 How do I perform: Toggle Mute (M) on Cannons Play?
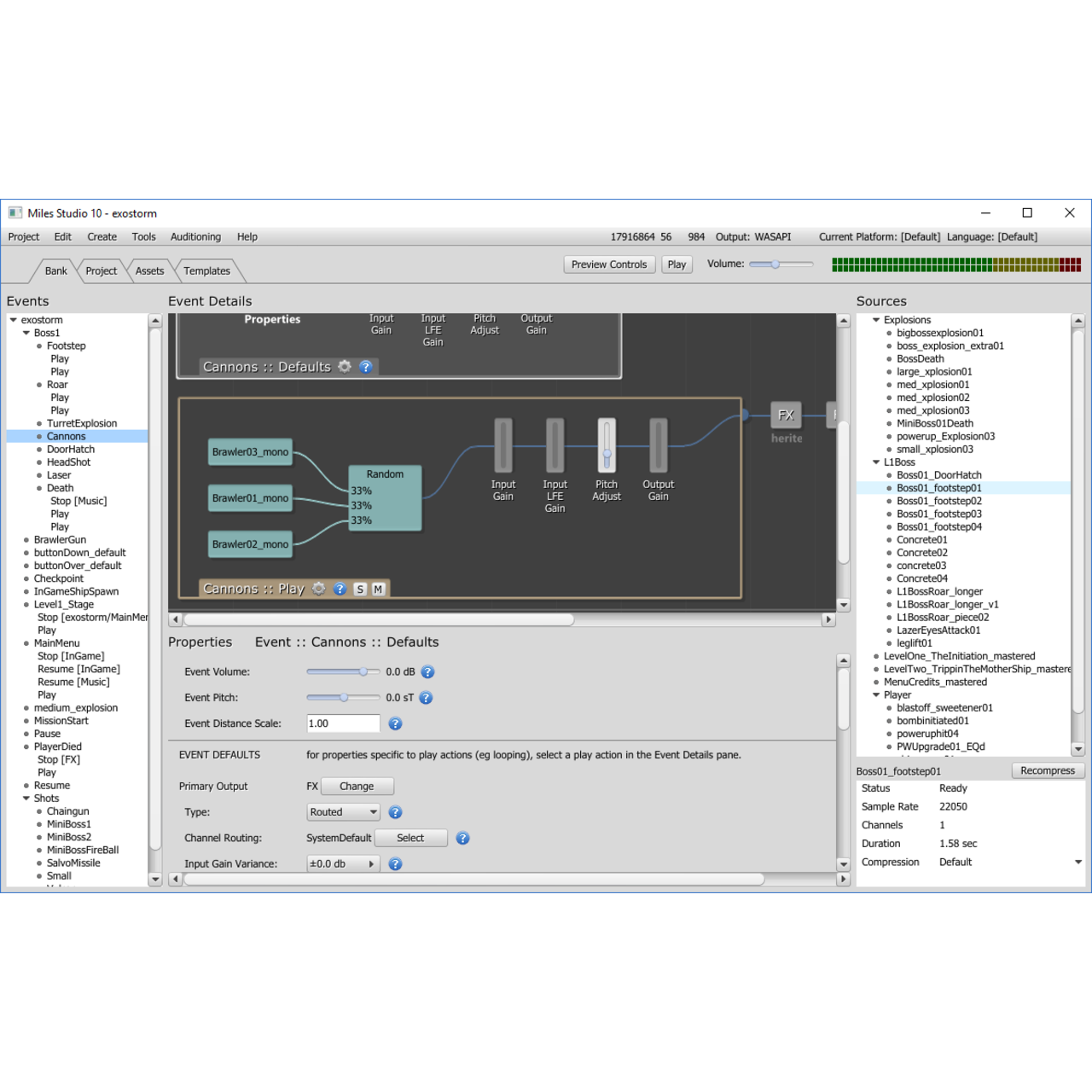pyautogui.click(x=378, y=590)
